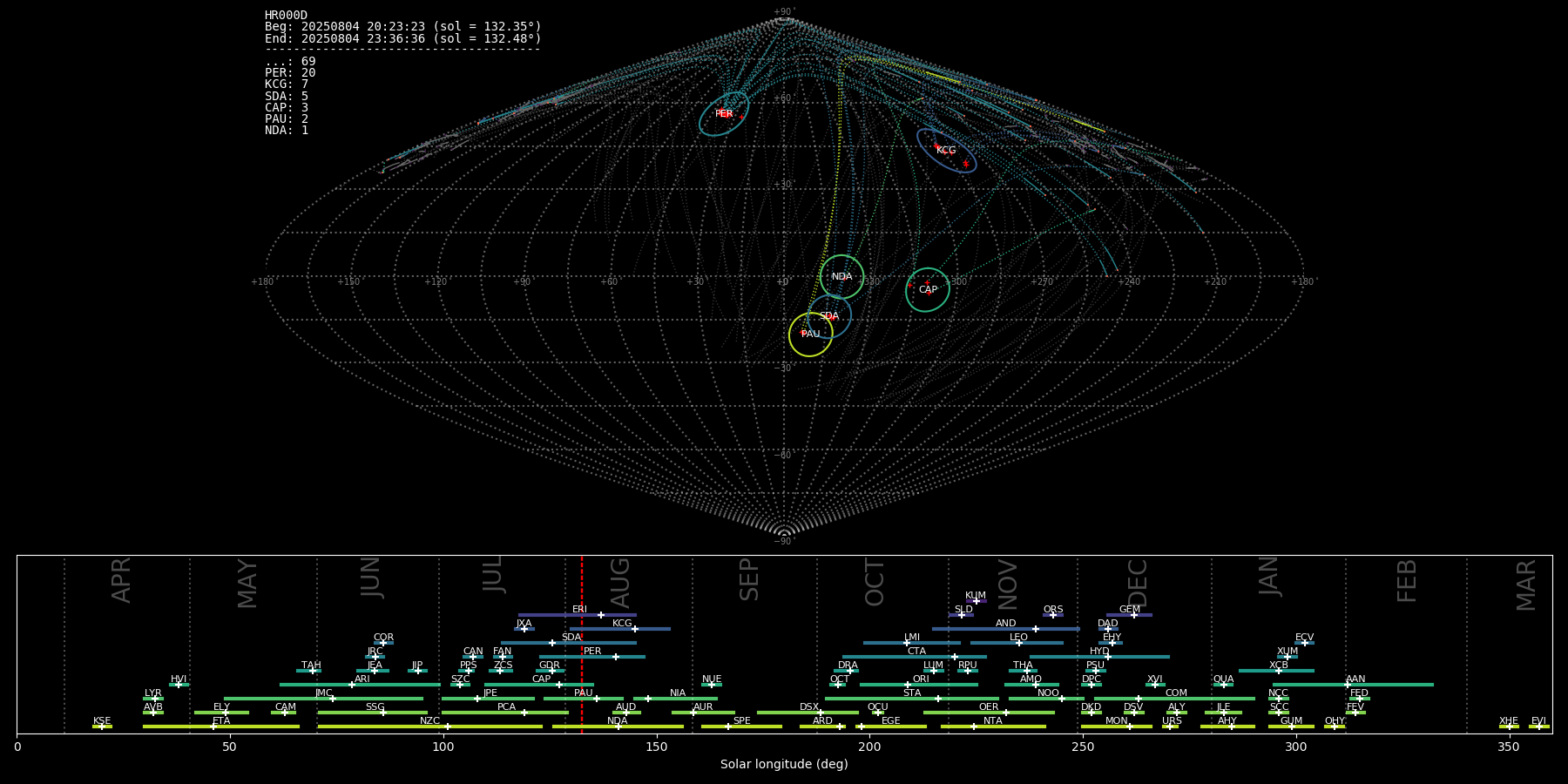Click the -90° label at map bottom
The image size is (1568, 784).
coord(784,542)
